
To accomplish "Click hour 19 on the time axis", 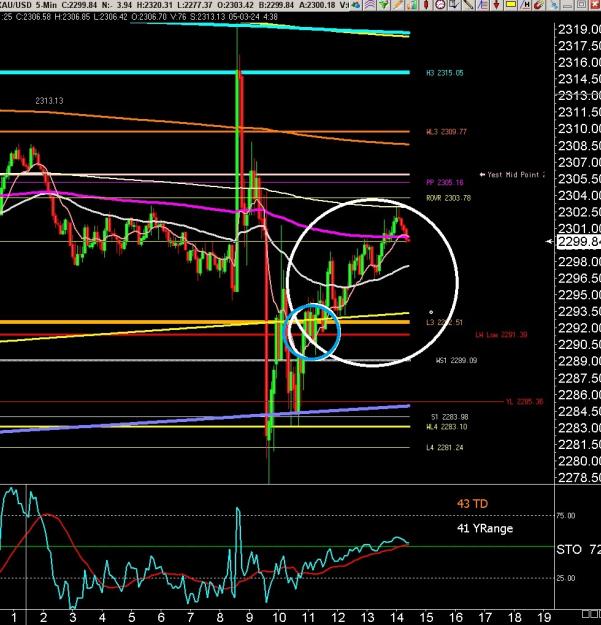I will pos(544,617).
